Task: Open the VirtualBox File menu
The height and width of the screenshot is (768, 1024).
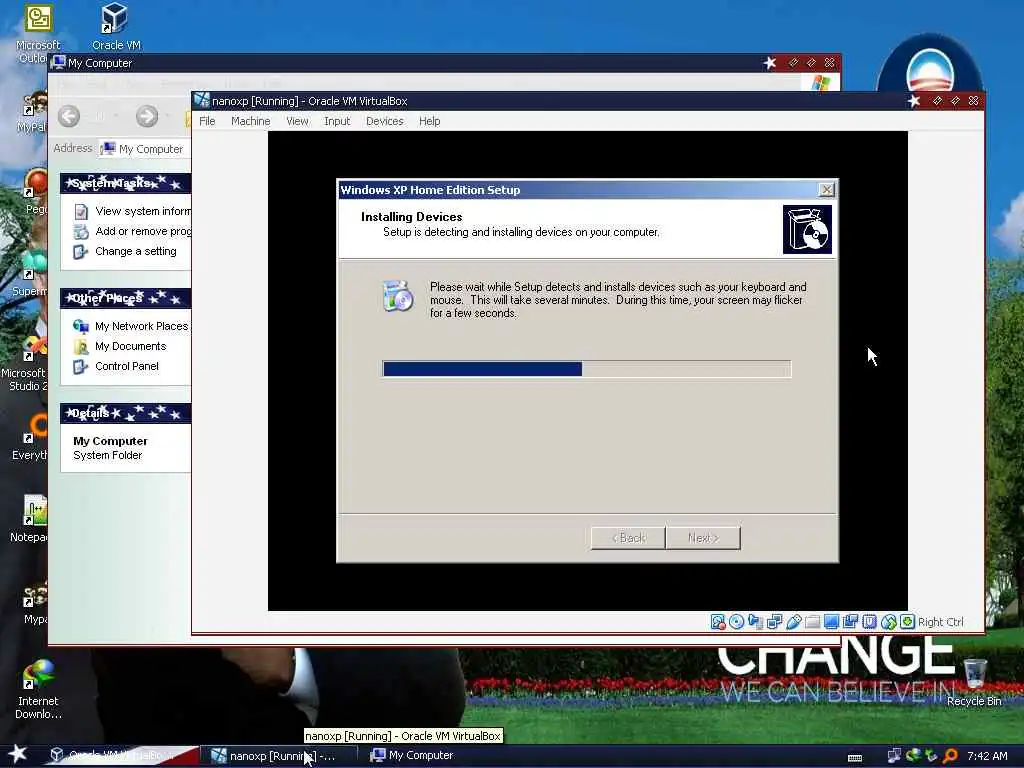Action: click(x=207, y=121)
